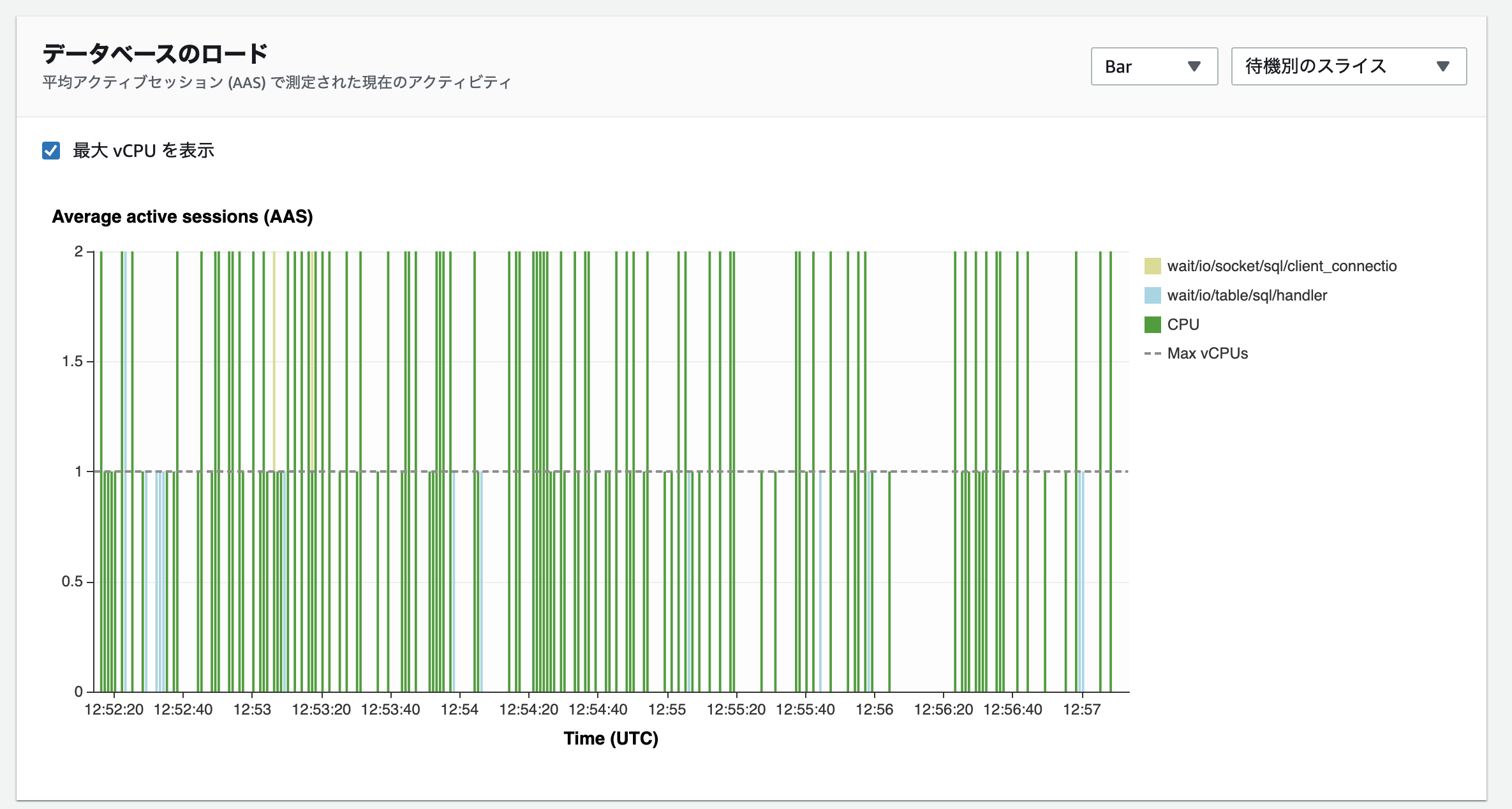
Task: Click the データベースのロード panel heading
Action: [155, 54]
